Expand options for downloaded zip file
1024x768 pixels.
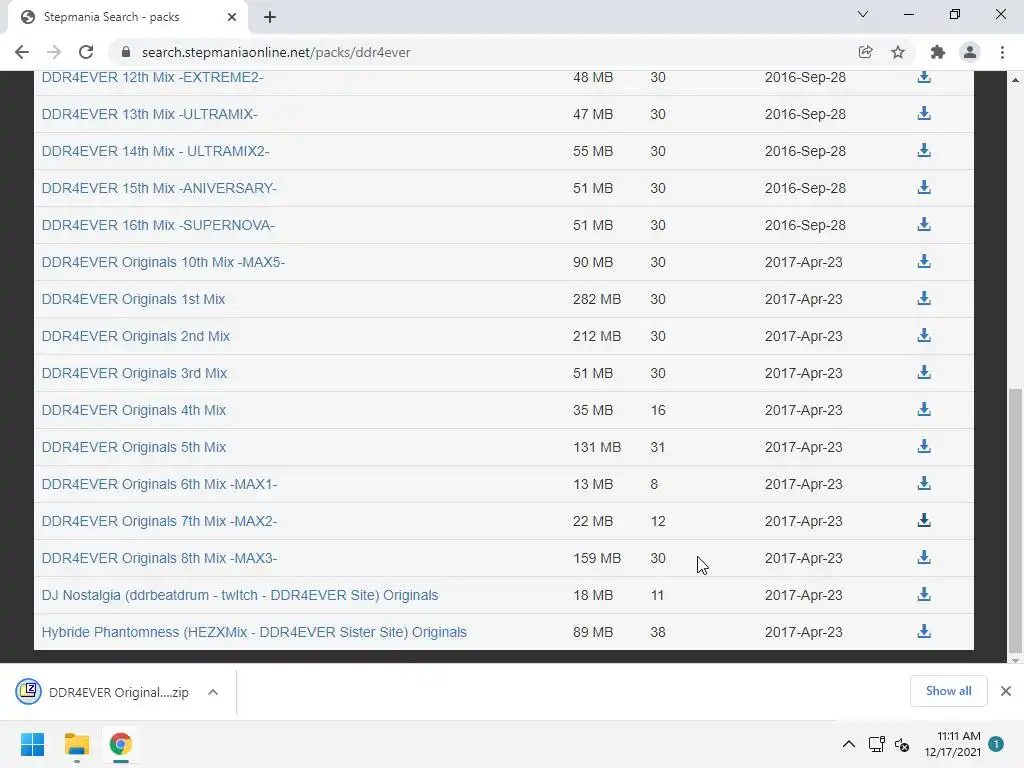point(213,692)
